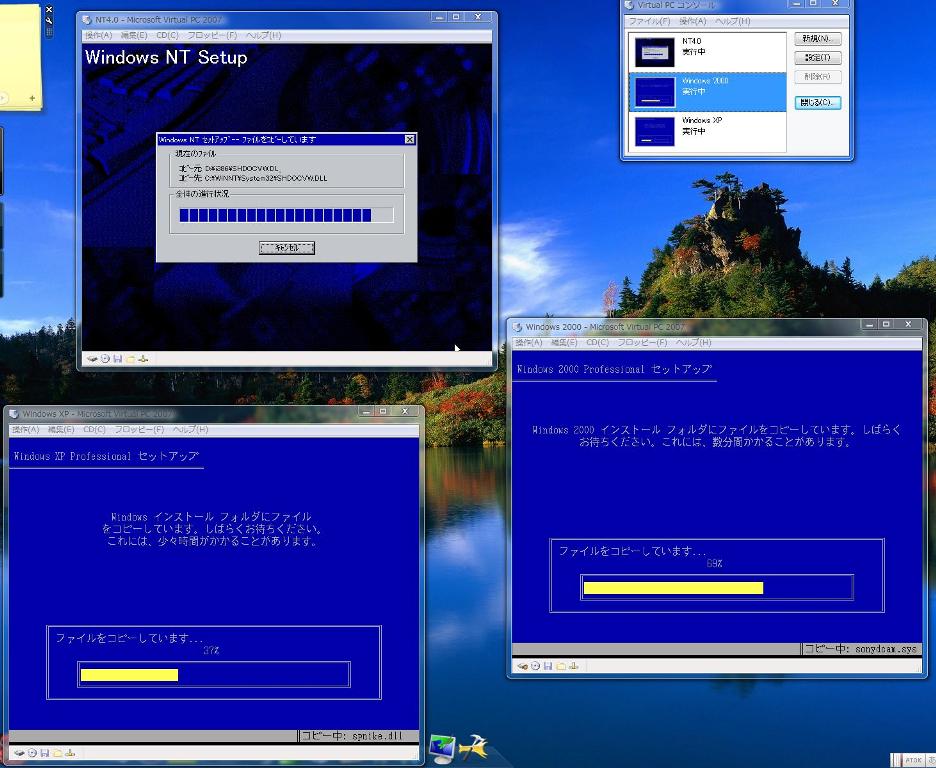Open 編集(E) menu in Windows XP window

(61, 430)
